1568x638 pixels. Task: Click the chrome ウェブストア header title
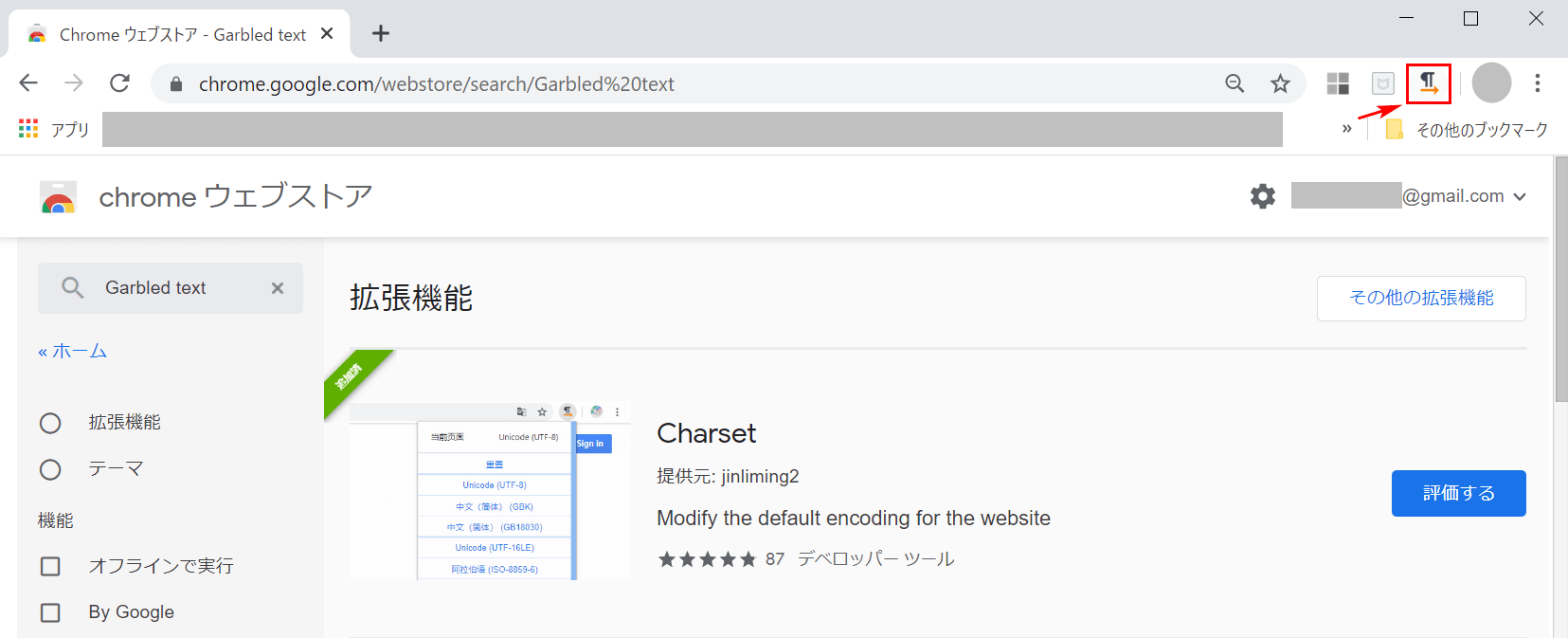pos(236,196)
